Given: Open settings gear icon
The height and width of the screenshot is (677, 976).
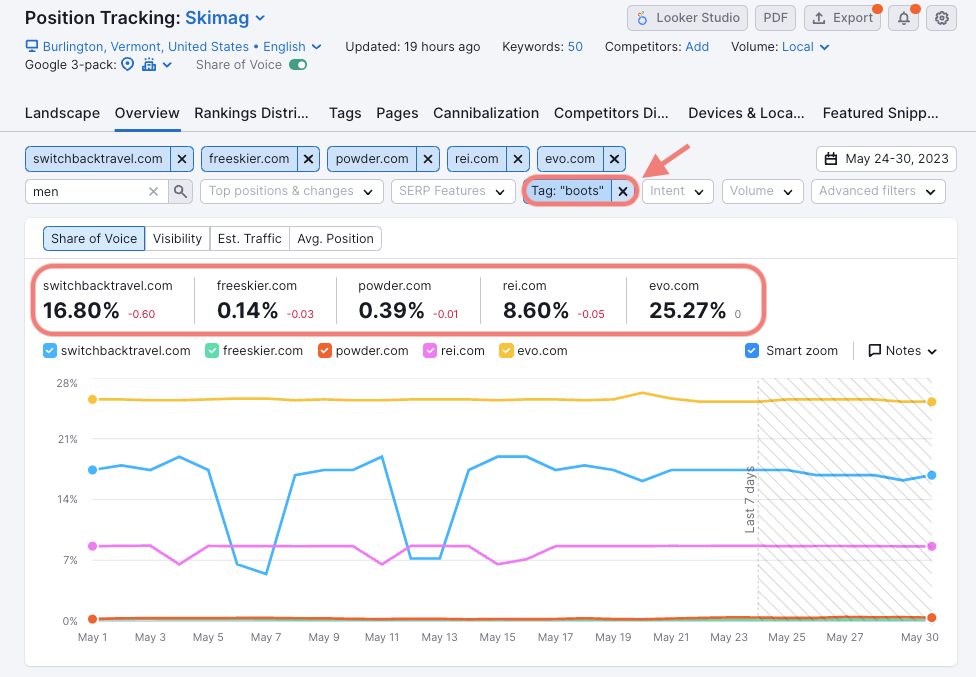Looking at the screenshot, I should [x=942, y=18].
